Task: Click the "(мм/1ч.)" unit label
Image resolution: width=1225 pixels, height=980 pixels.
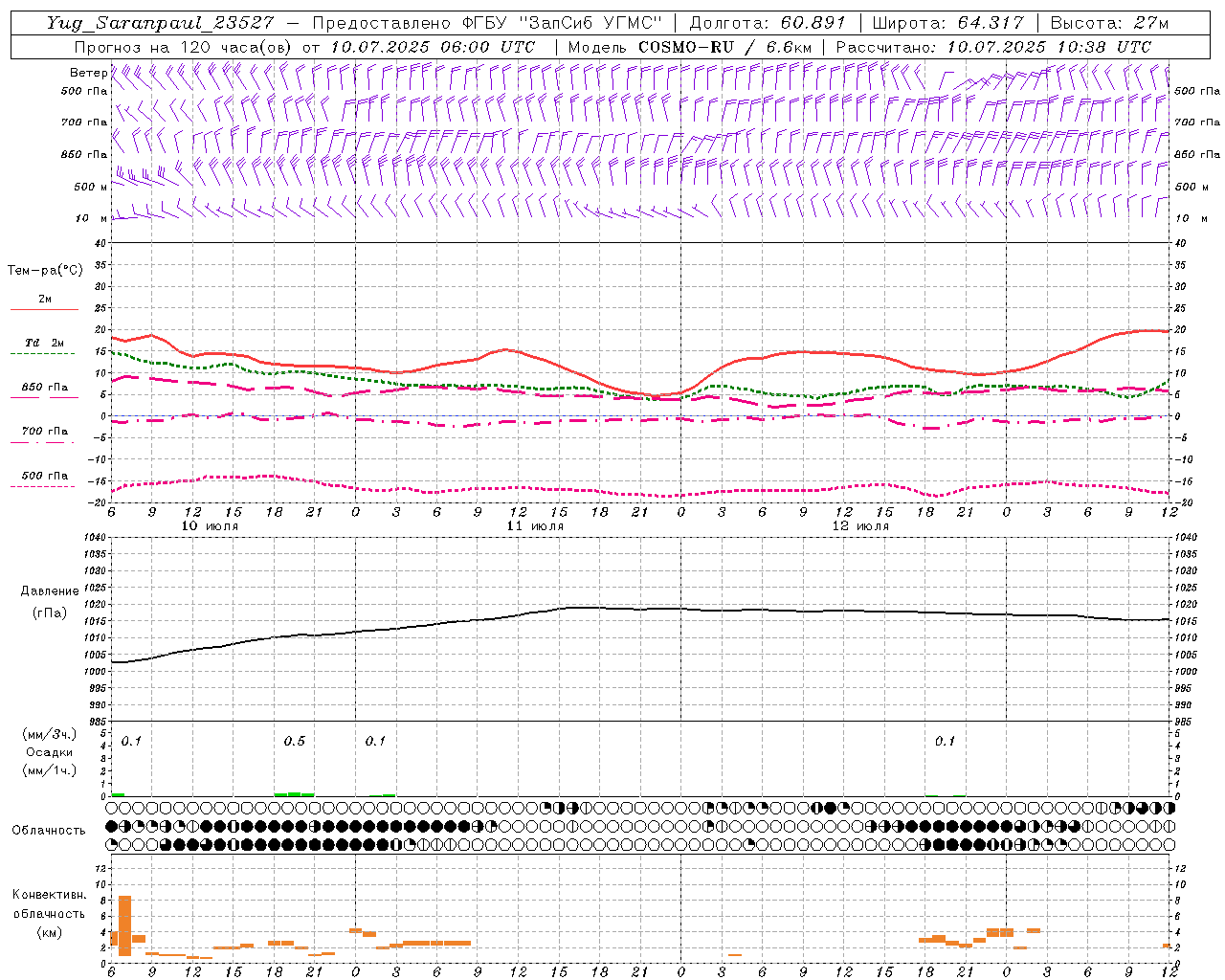Action: [50, 770]
